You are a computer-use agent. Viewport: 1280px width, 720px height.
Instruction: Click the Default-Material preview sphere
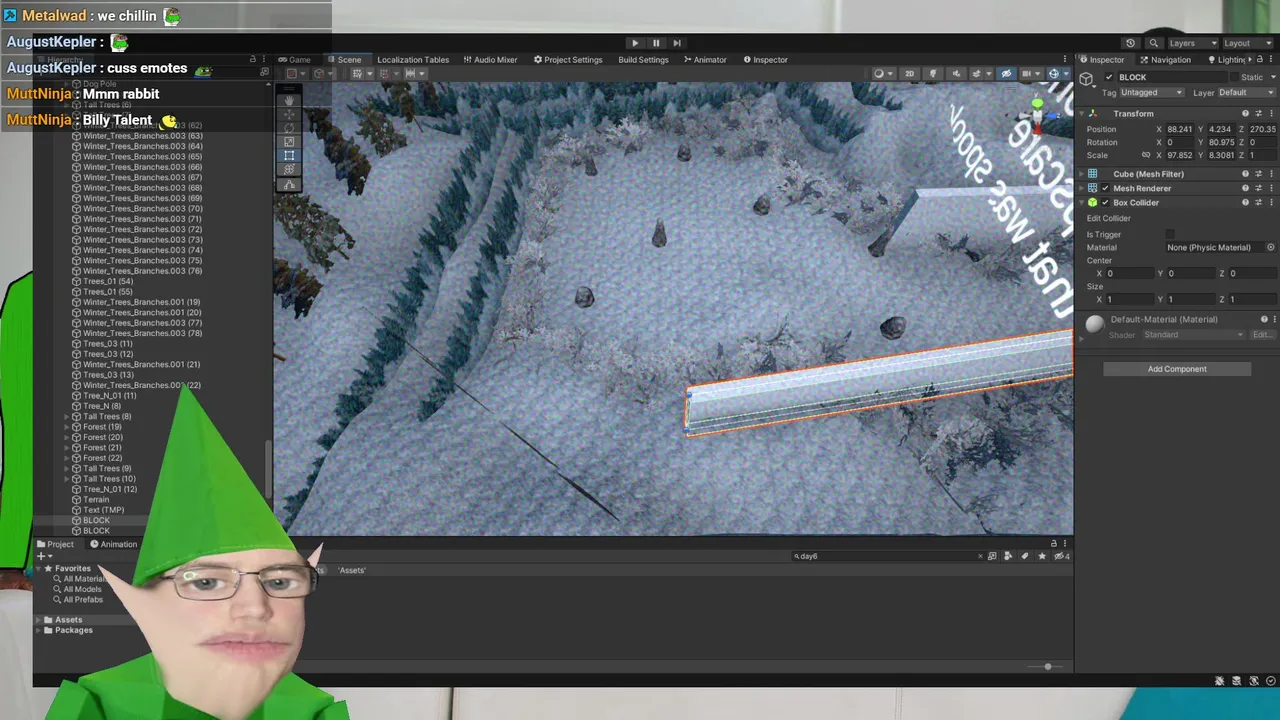[x=1095, y=324]
